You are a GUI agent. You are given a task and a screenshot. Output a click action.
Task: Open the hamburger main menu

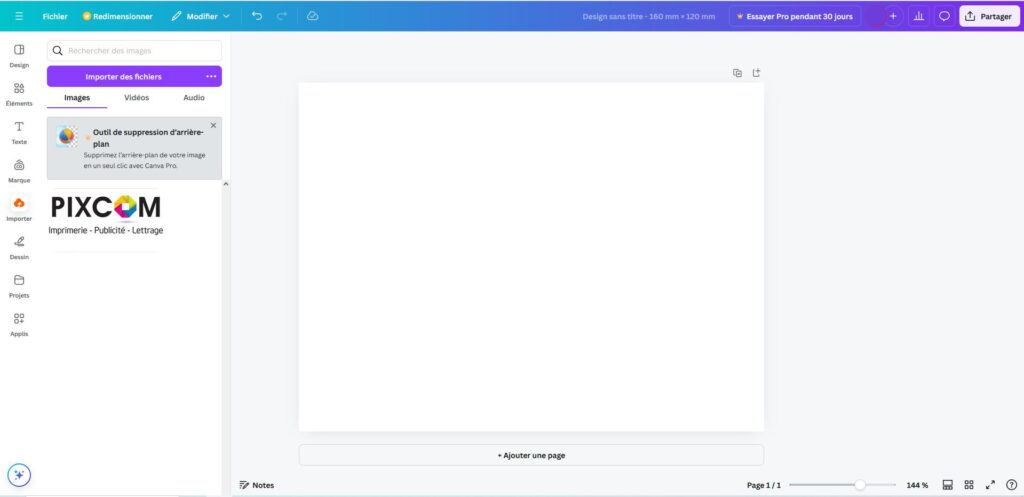coord(19,16)
